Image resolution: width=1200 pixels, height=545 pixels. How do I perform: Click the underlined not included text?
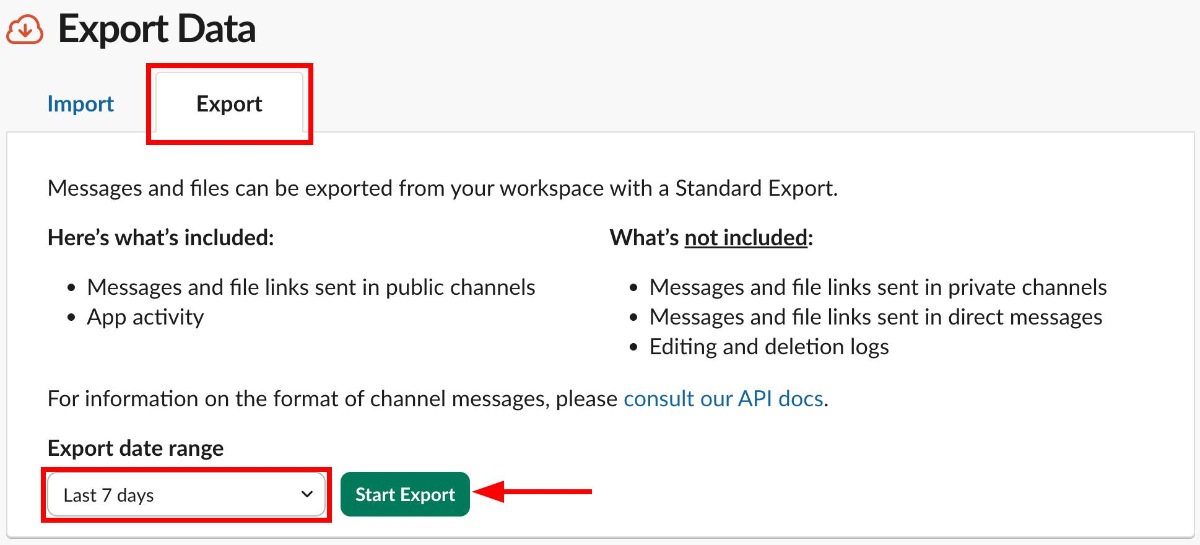tap(745, 238)
